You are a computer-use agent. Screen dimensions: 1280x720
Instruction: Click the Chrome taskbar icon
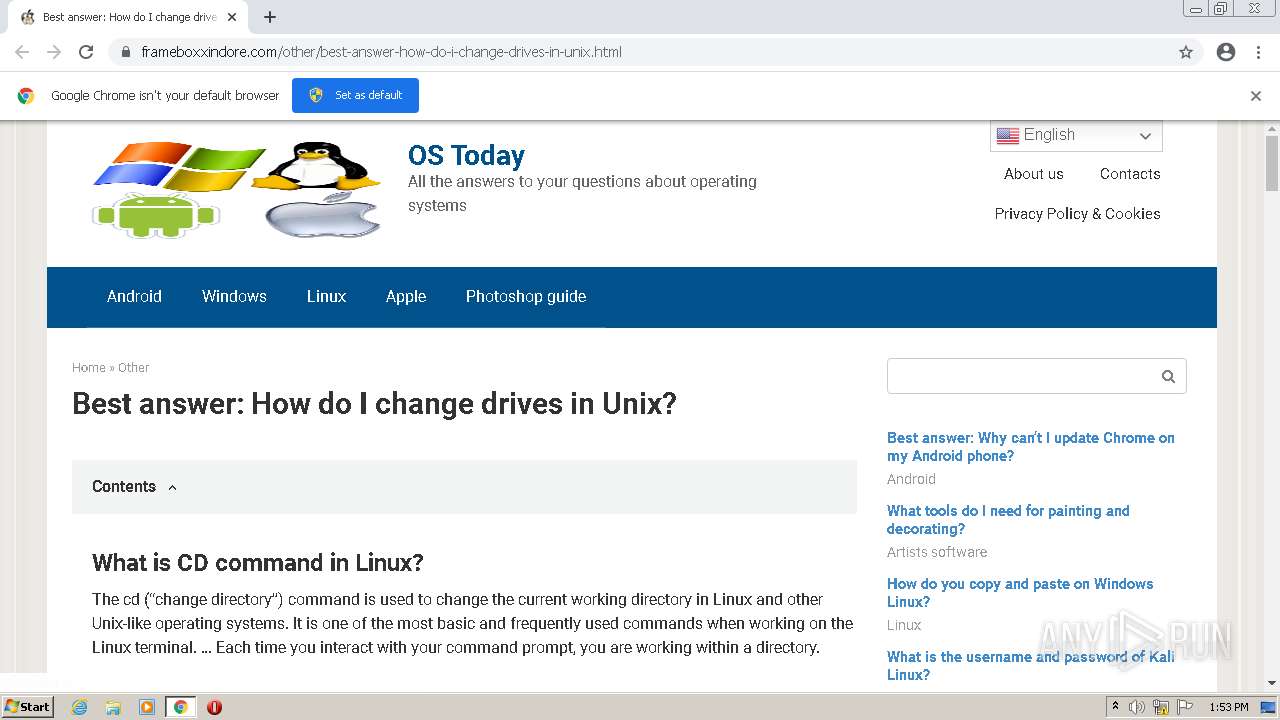[x=180, y=707]
